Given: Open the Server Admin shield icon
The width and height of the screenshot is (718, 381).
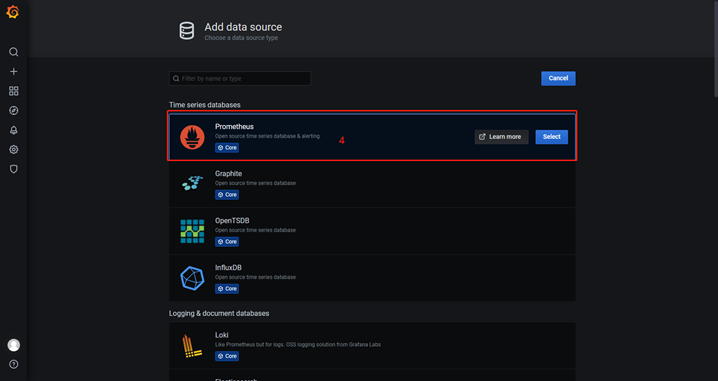Looking at the screenshot, I should tap(14, 169).
